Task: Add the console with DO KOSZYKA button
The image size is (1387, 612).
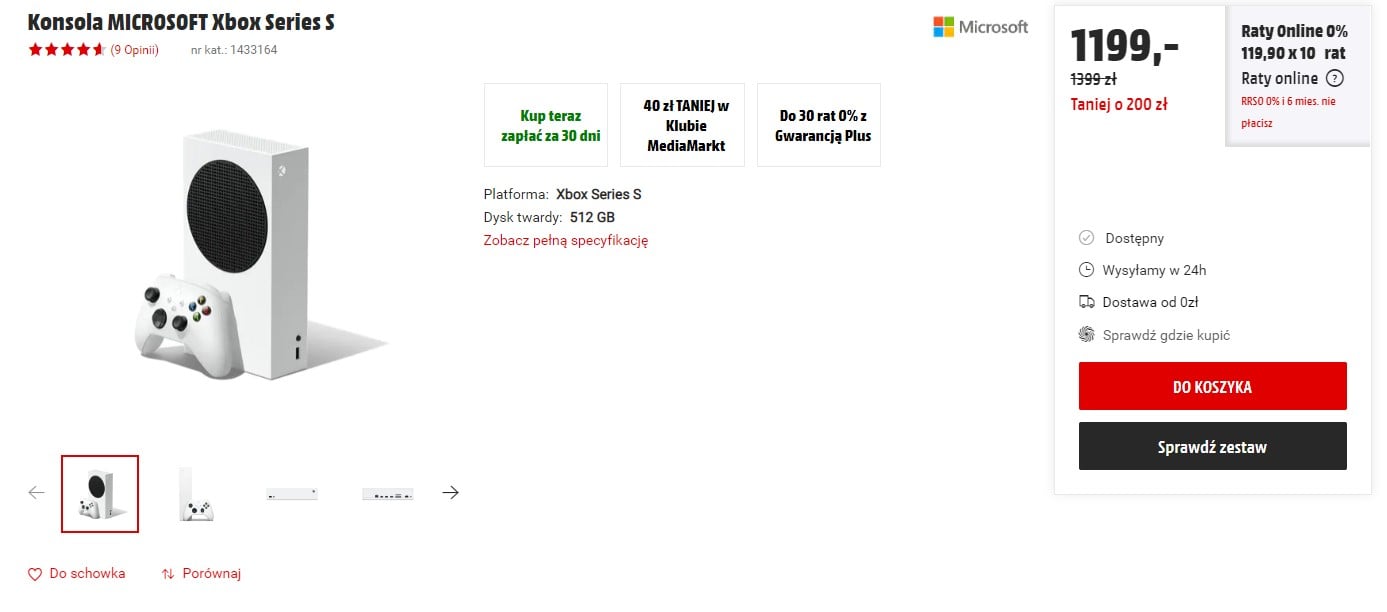Action: [1212, 386]
